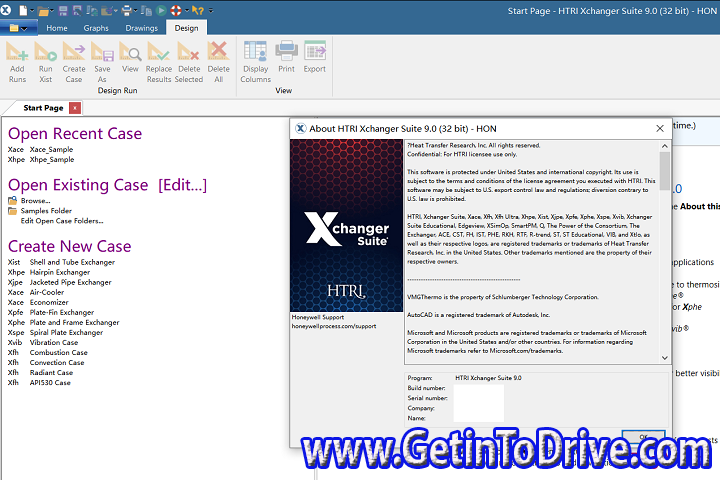720x480 pixels.
Task: Open the yellow File application menu button
Action: pyautogui.click(x=18, y=28)
